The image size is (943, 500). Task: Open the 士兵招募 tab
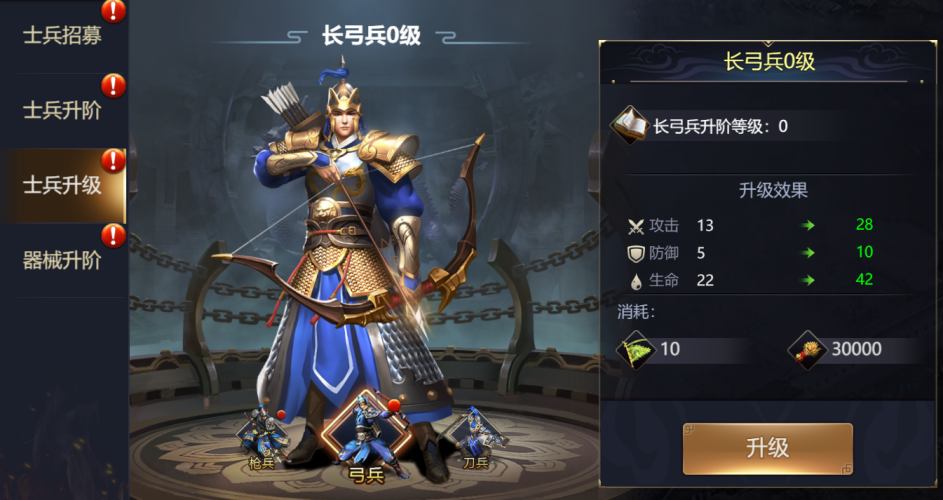tap(63, 35)
